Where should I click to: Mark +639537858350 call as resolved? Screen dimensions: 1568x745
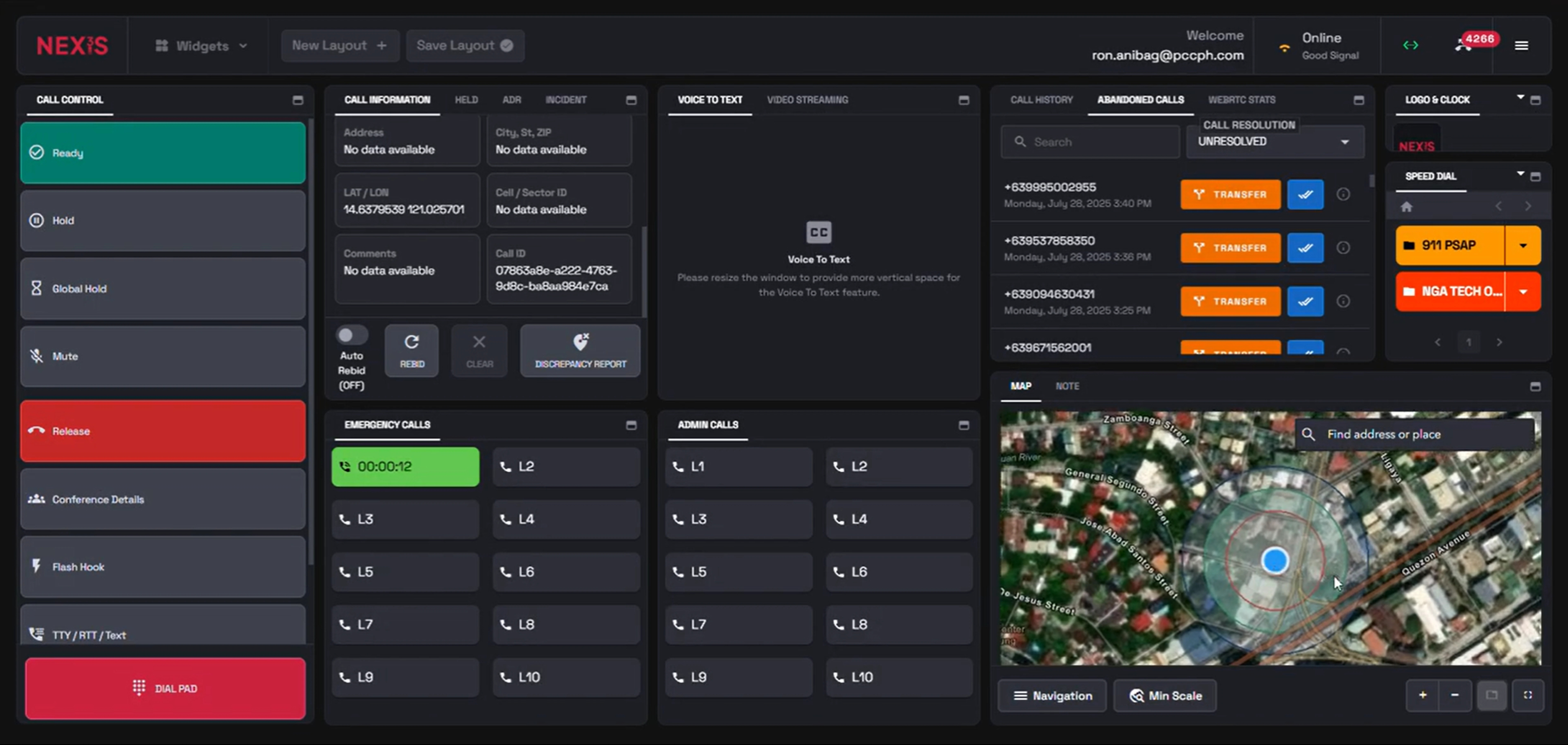click(1305, 248)
